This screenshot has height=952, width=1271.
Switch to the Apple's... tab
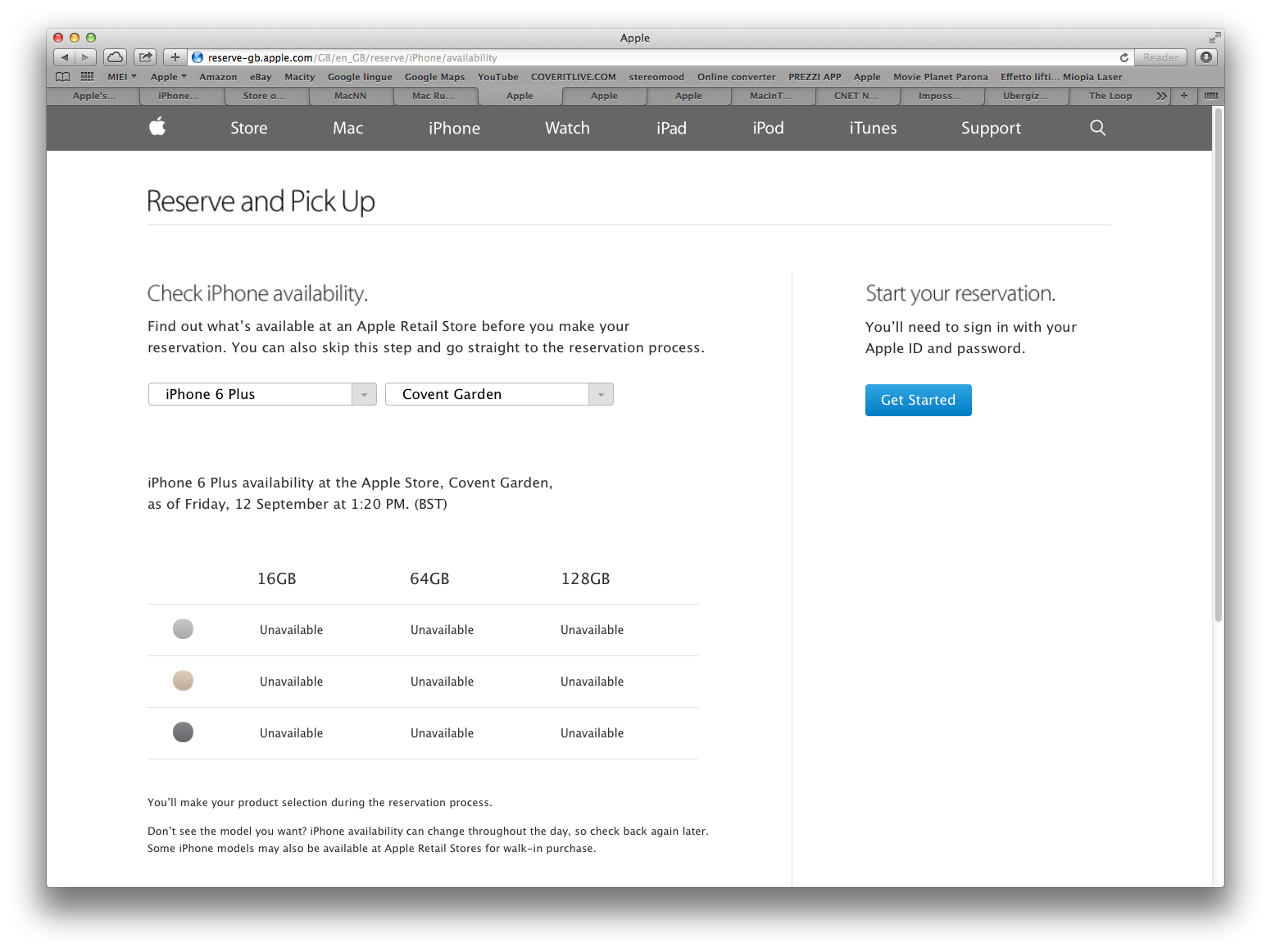(94, 96)
